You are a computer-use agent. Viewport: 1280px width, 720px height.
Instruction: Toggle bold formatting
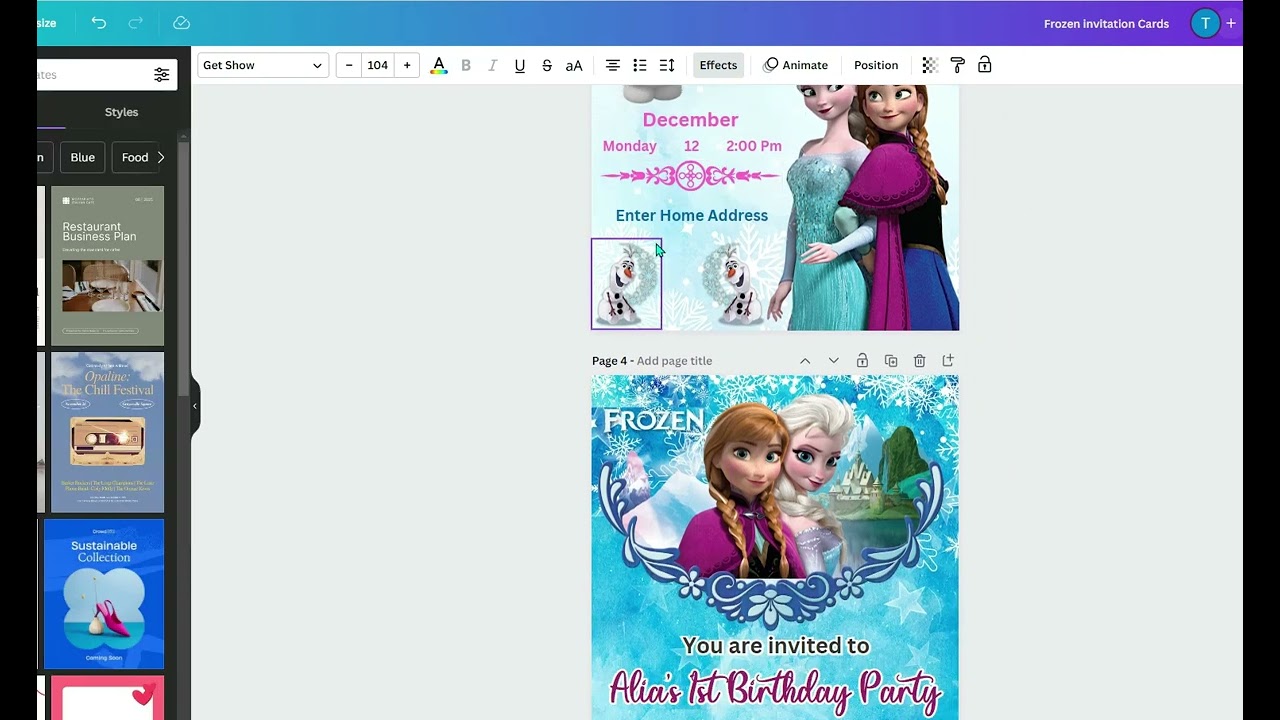[x=466, y=65]
